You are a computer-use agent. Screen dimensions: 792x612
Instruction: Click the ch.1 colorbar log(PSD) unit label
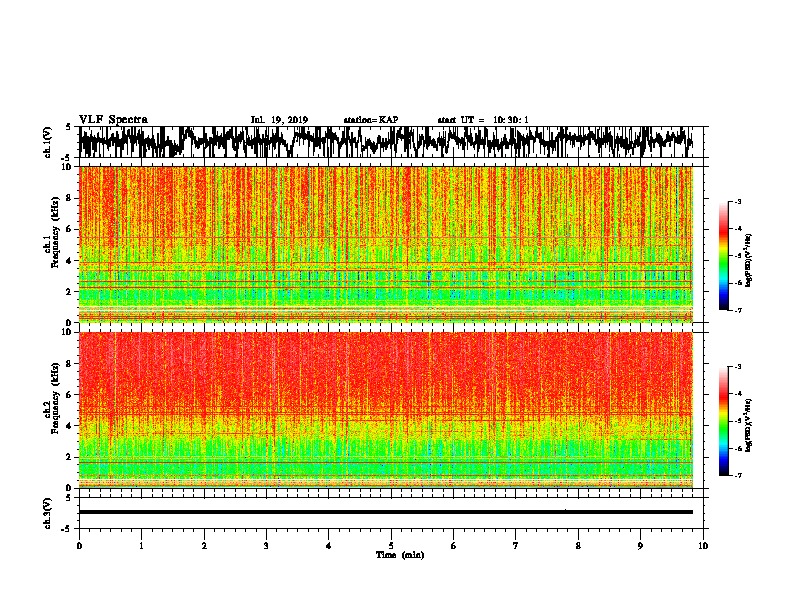(x=748, y=260)
